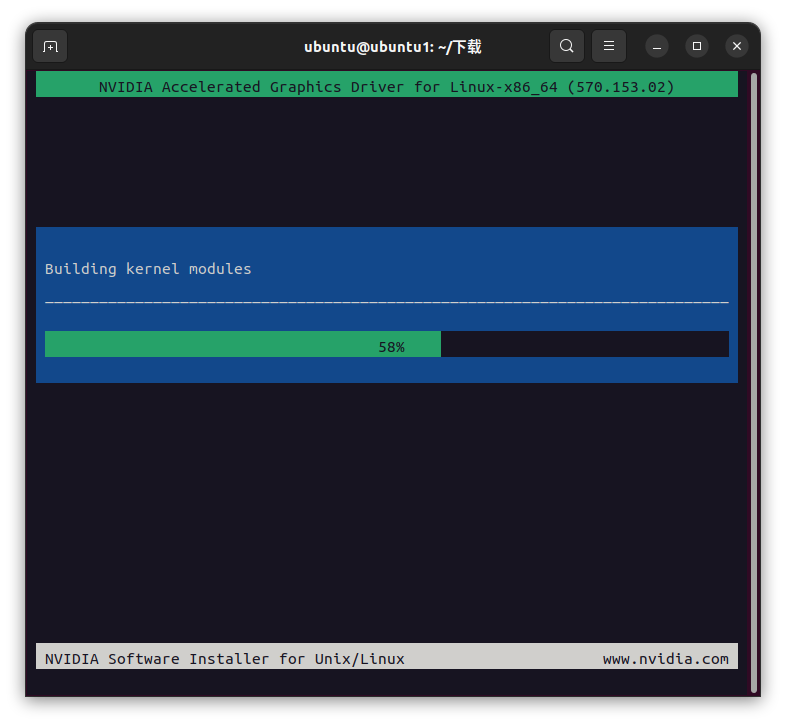The width and height of the screenshot is (786, 725).
Task: Click empty terminal area below the blue dialog
Action: pyautogui.click(x=386, y=510)
